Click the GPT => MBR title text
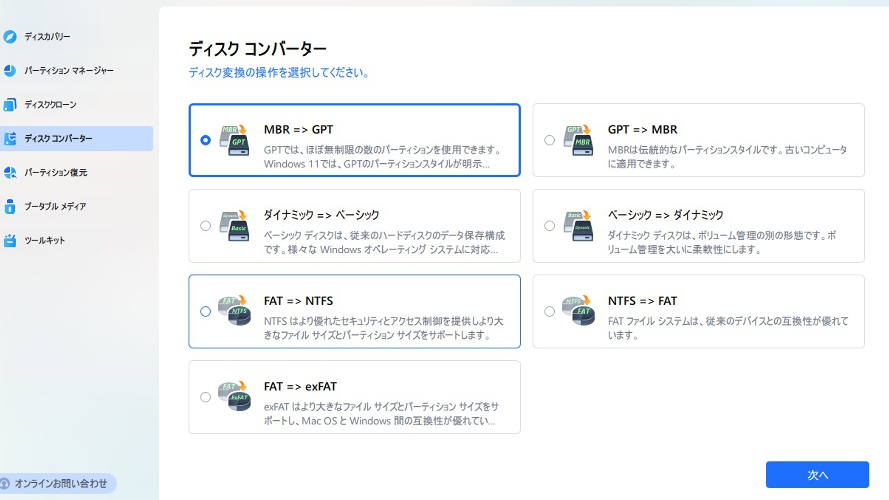This screenshot has height=500, width=889. click(642, 129)
